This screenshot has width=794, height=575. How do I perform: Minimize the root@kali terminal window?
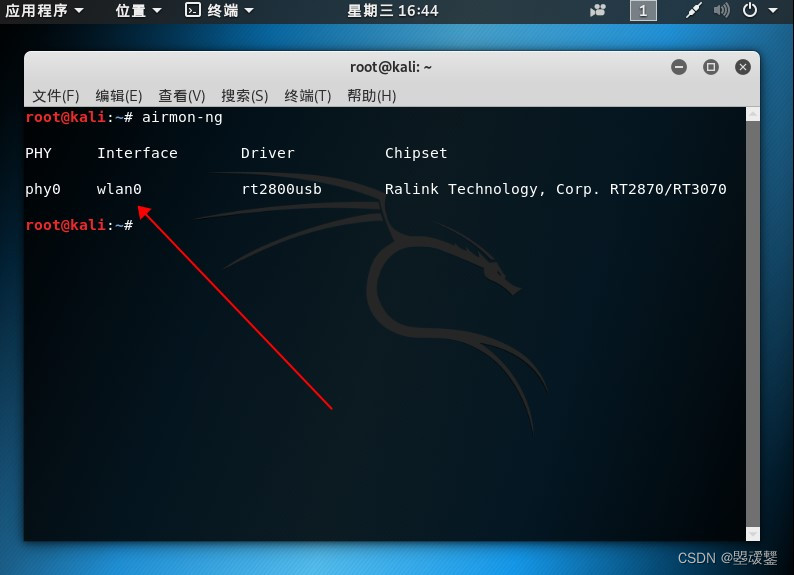click(679, 67)
